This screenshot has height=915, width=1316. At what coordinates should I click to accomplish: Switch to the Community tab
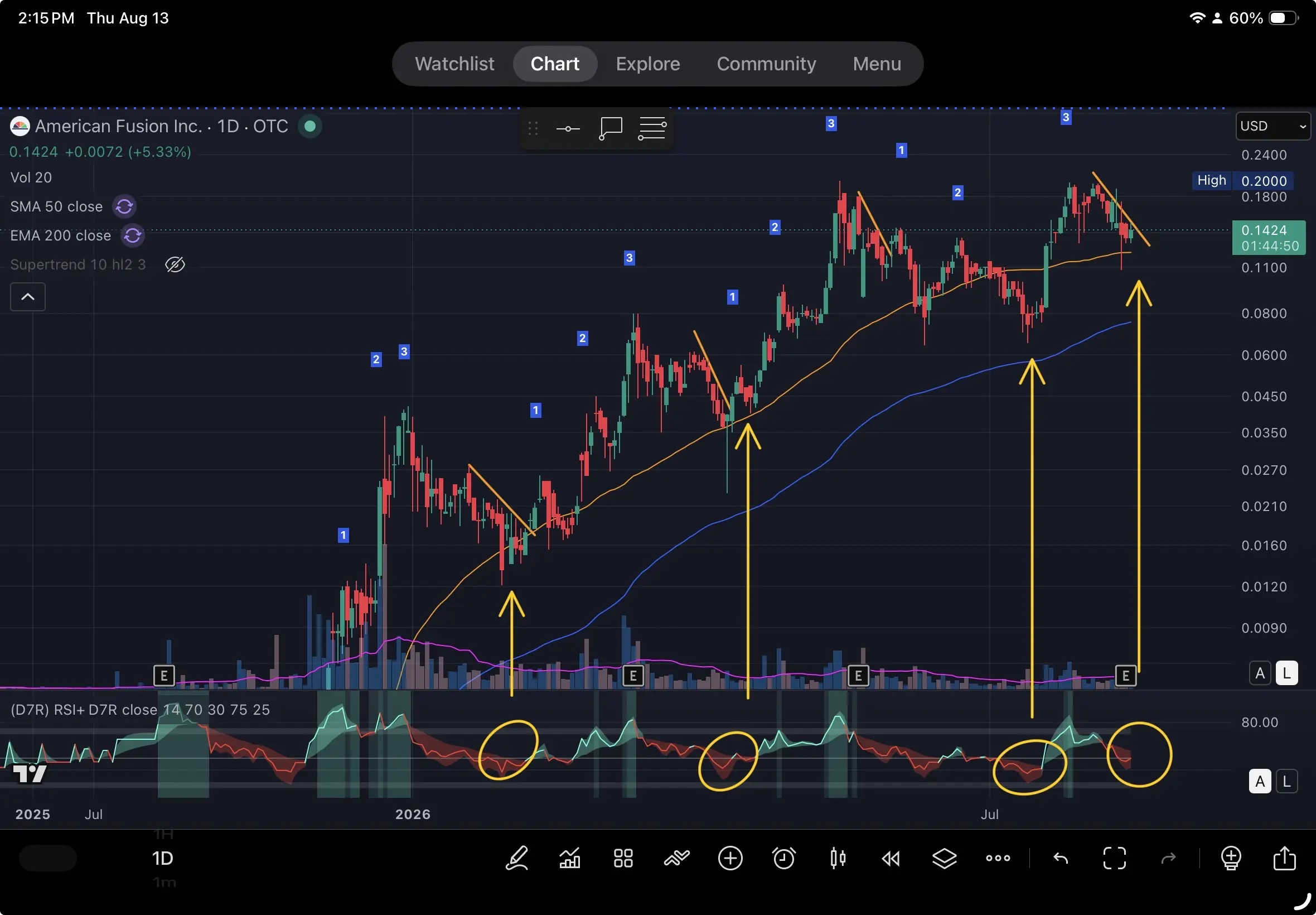coord(766,64)
